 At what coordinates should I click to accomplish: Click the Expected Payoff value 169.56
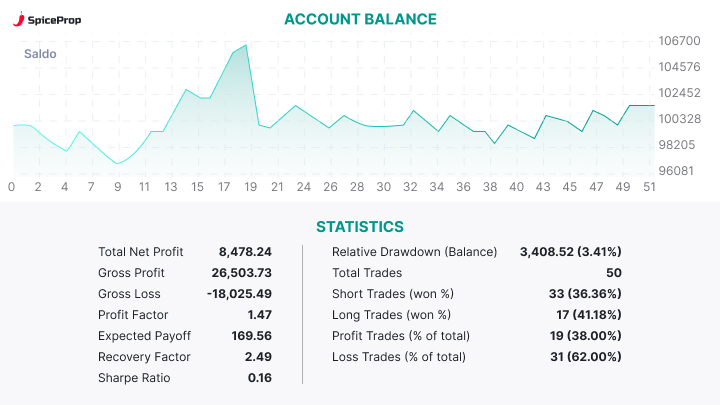(251, 336)
